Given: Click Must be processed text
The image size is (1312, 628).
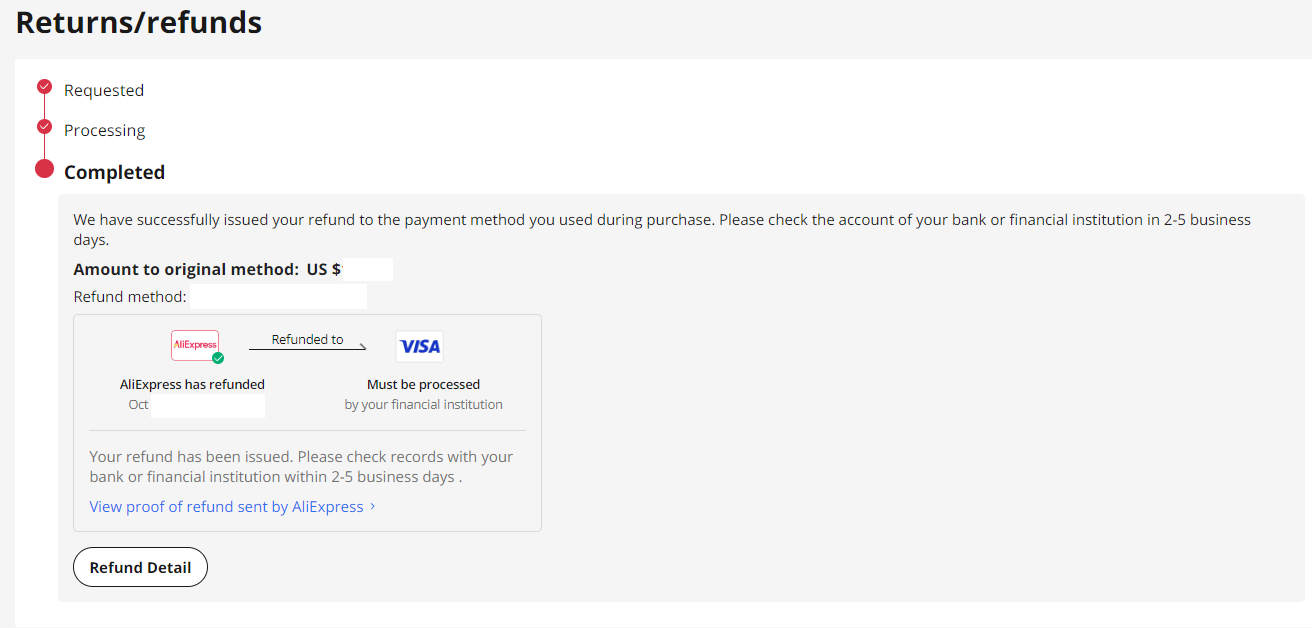Looking at the screenshot, I should [423, 384].
